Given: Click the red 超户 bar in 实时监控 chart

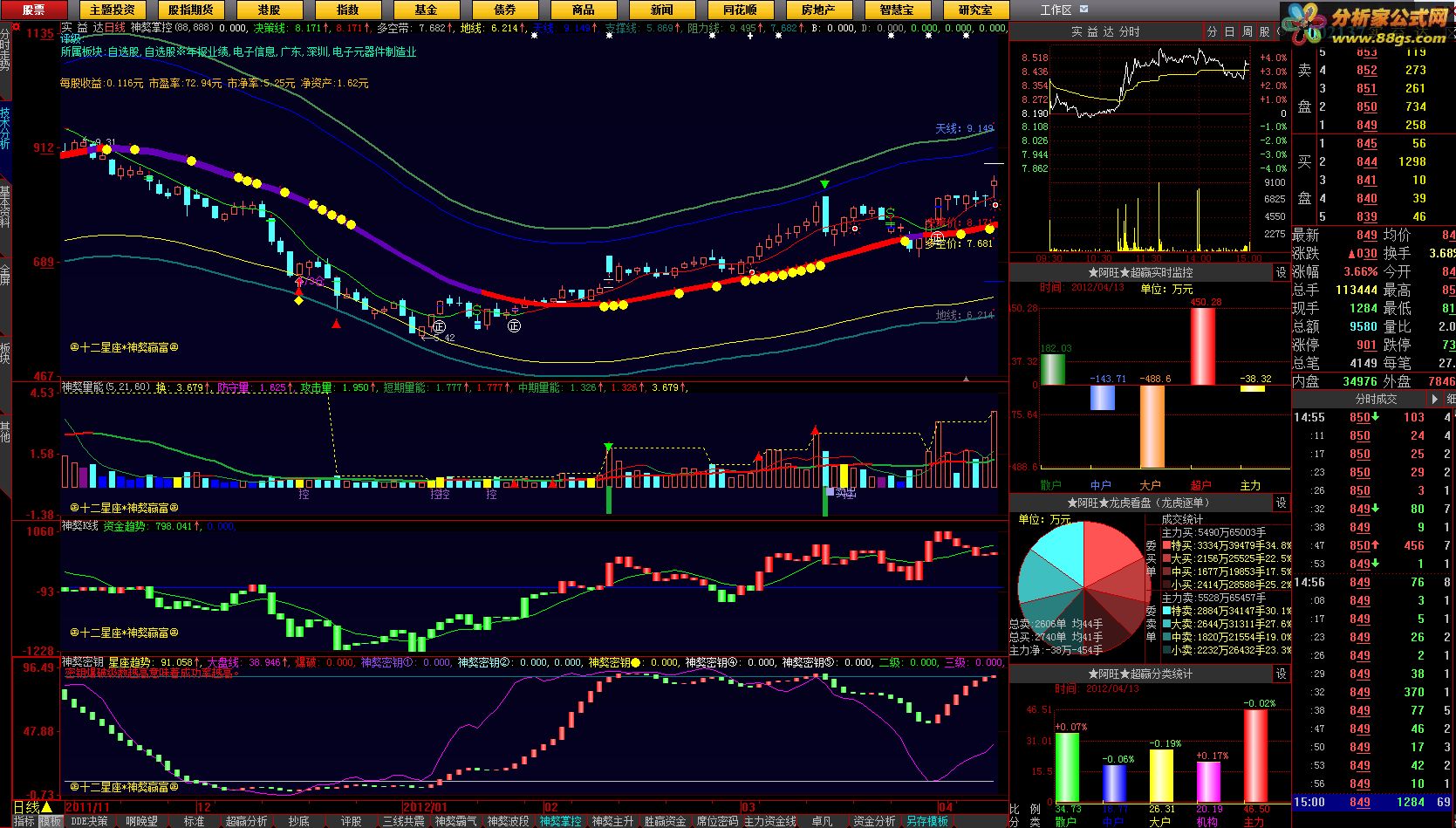Looking at the screenshot, I should click(1202, 346).
